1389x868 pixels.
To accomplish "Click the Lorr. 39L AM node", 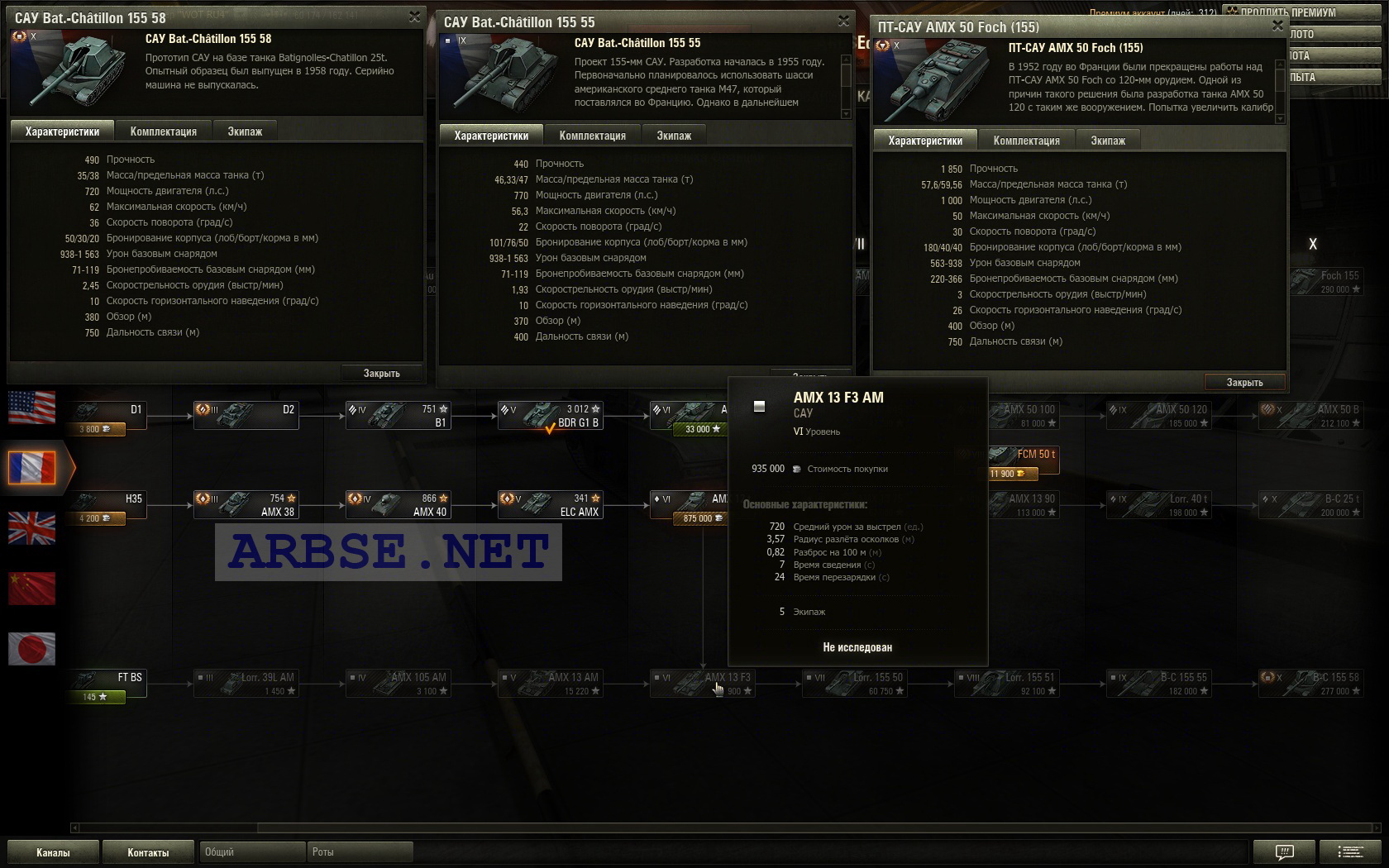I will [x=246, y=683].
